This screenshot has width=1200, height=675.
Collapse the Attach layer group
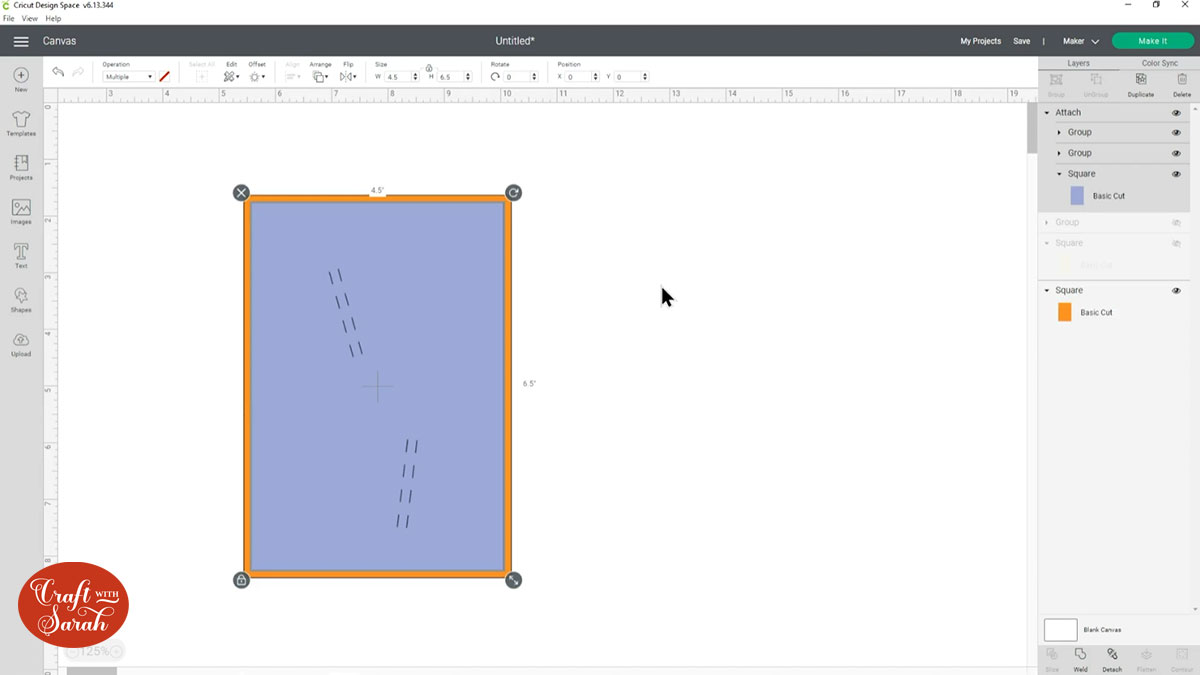[x=1047, y=113]
